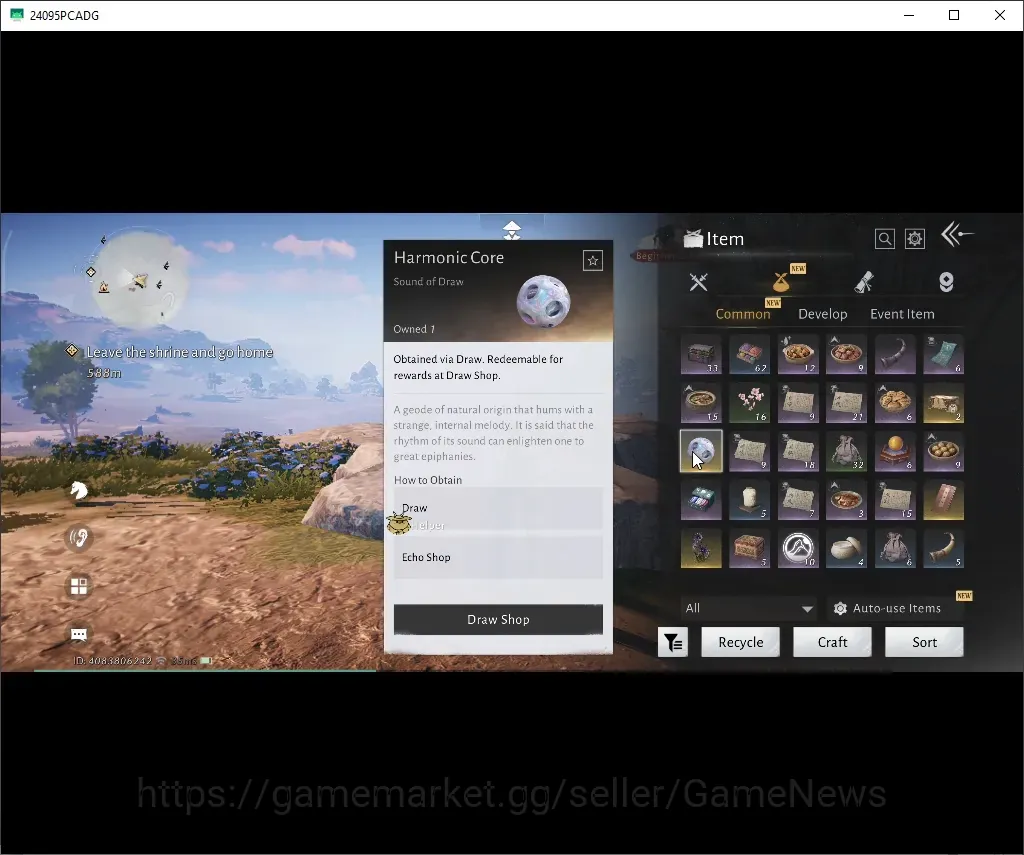Select the ivory horn item with 5
The image size is (1024, 855).
(x=943, y=548)
